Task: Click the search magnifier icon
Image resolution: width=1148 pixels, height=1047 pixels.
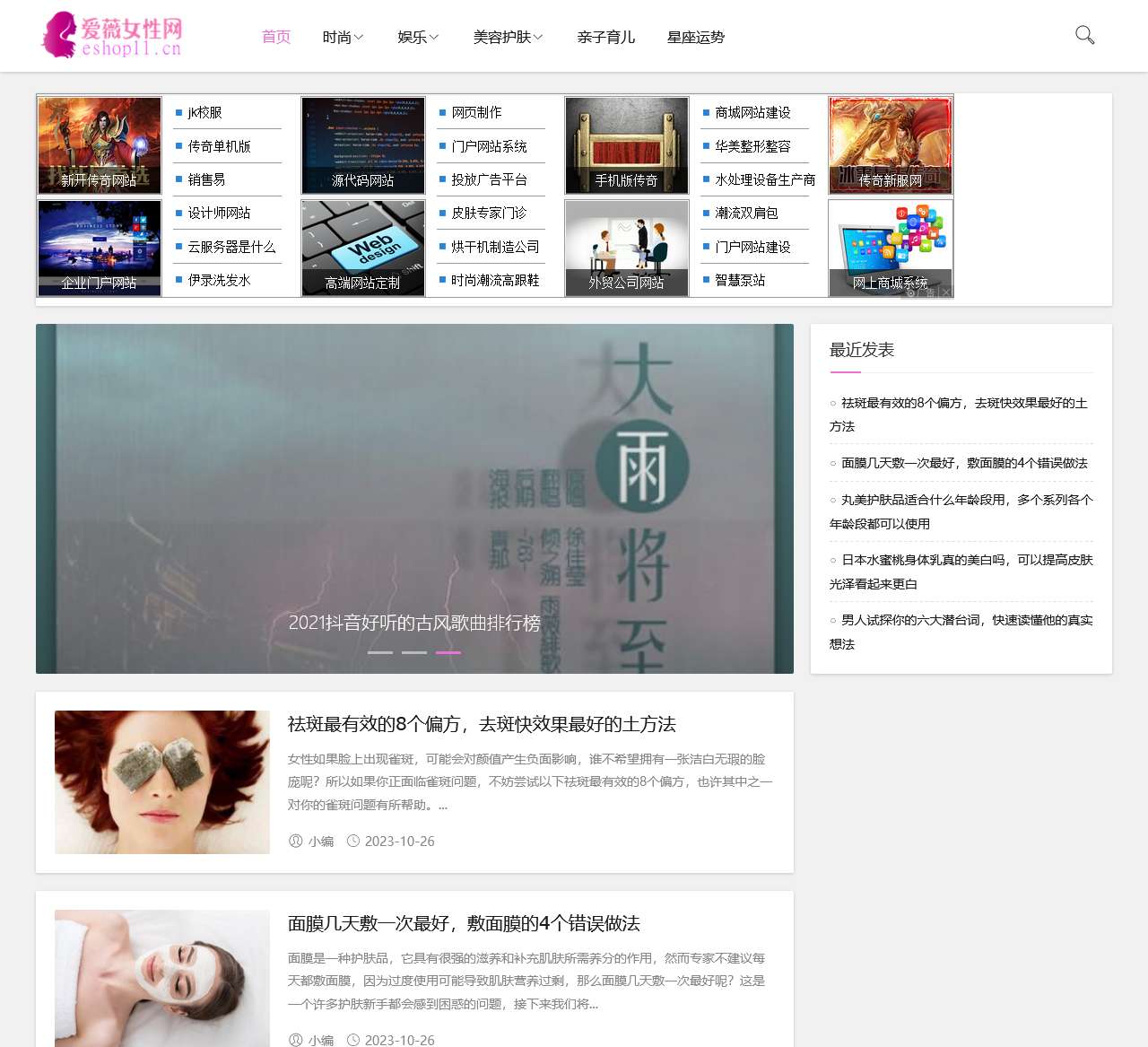Action: [x=1084, y=35]
